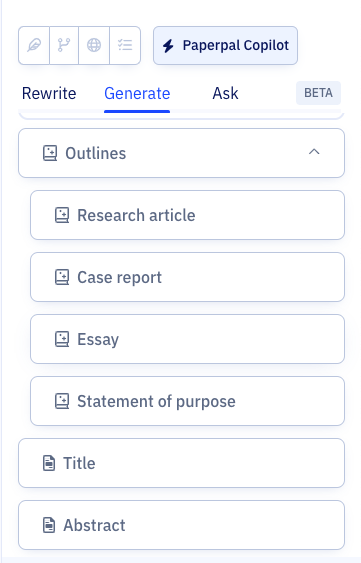Screen dimensions: 361x563
Task: Click the Outlines book icon
Action: (x=50, y=153)
